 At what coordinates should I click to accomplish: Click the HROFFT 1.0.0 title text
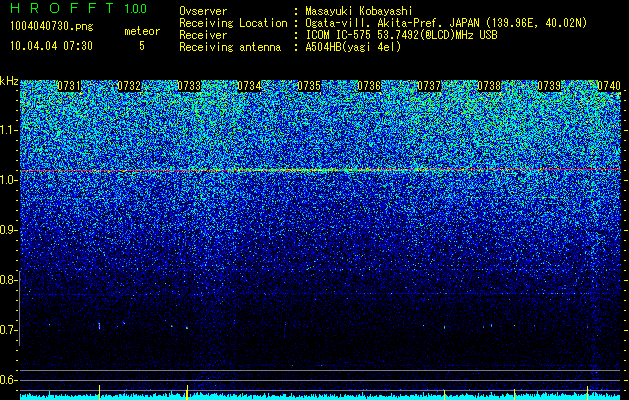pos(79,8)
